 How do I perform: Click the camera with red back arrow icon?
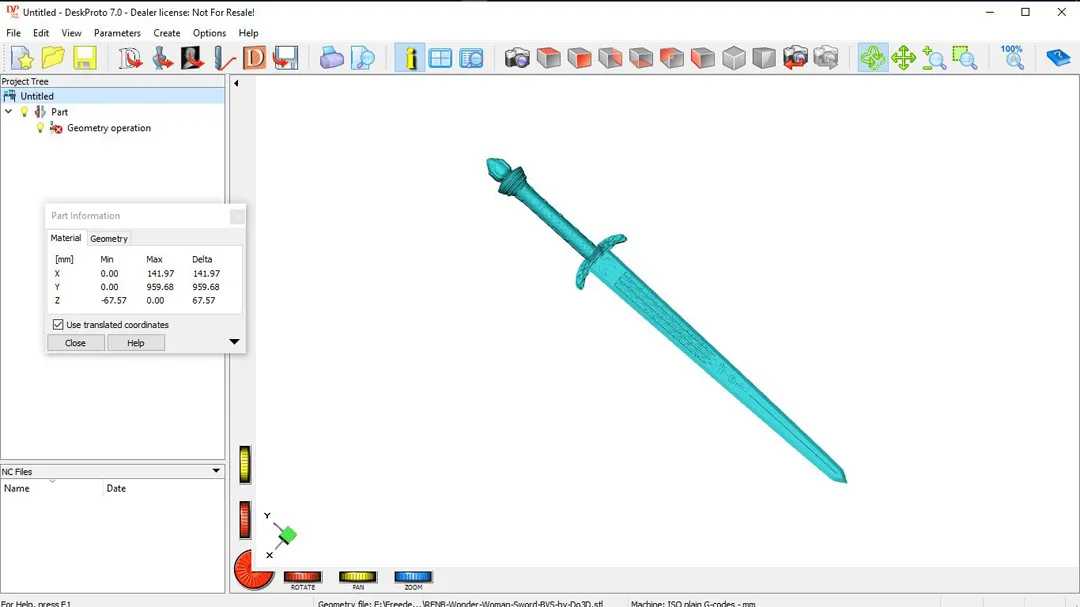point(795,58)
